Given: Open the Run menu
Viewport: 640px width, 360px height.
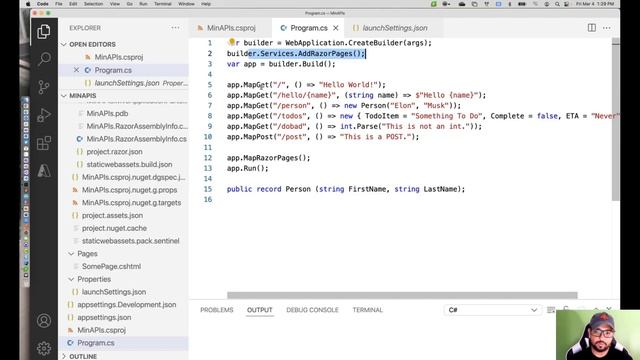Looking at the screenshot, I should 143,4.
